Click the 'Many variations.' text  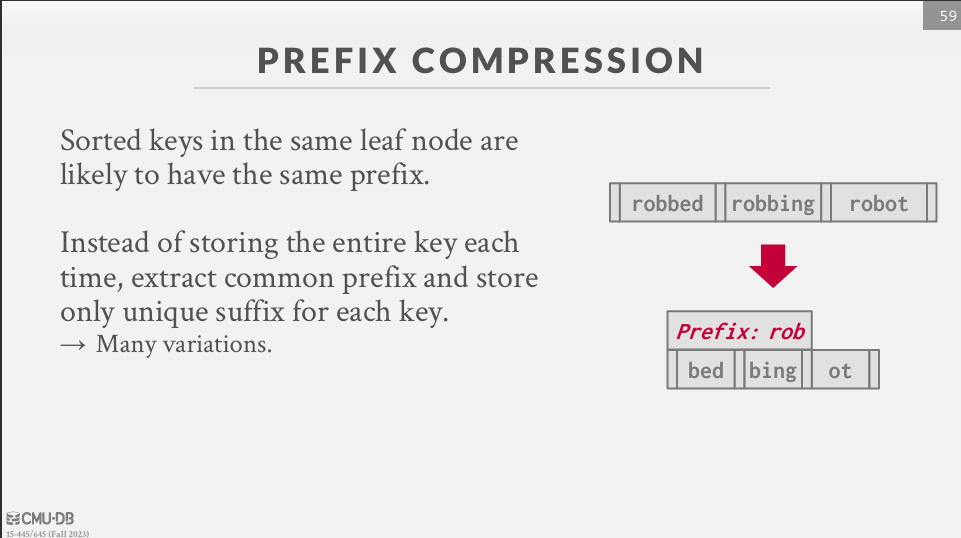184,344
